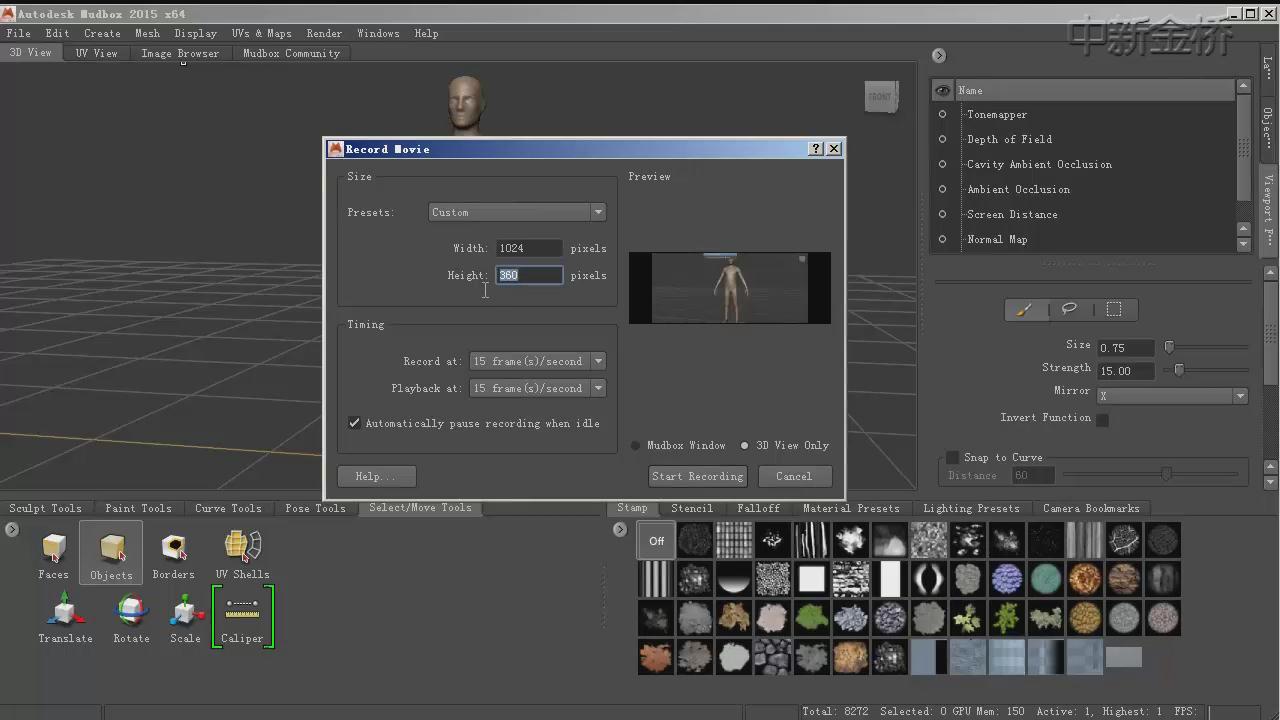Viewport: 1280px width, 720px height.
Task: Toggle Screen Distance visibility circle
Action: point(942,214)
